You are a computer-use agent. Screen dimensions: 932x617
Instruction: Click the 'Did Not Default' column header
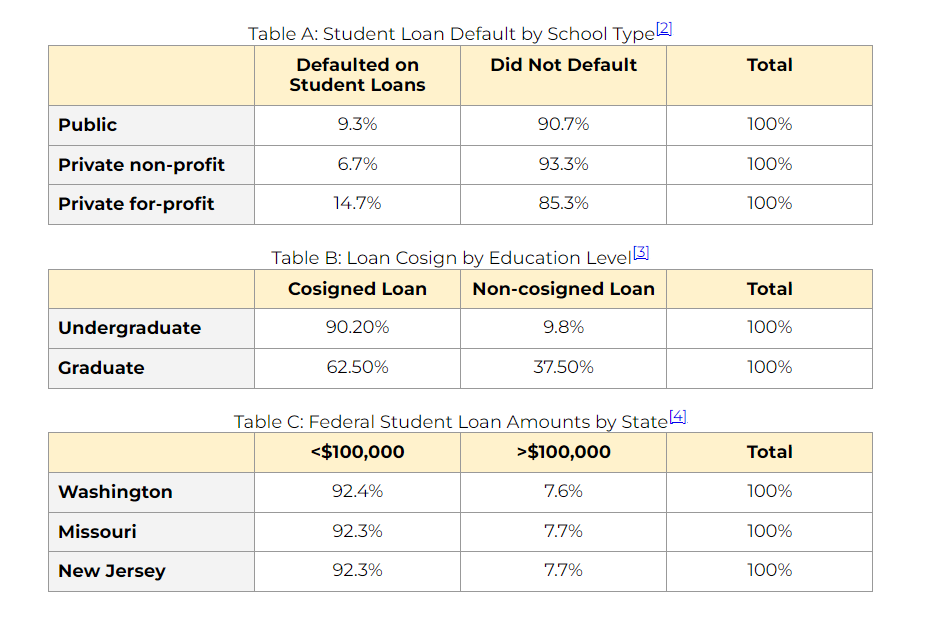pos(563,65)
